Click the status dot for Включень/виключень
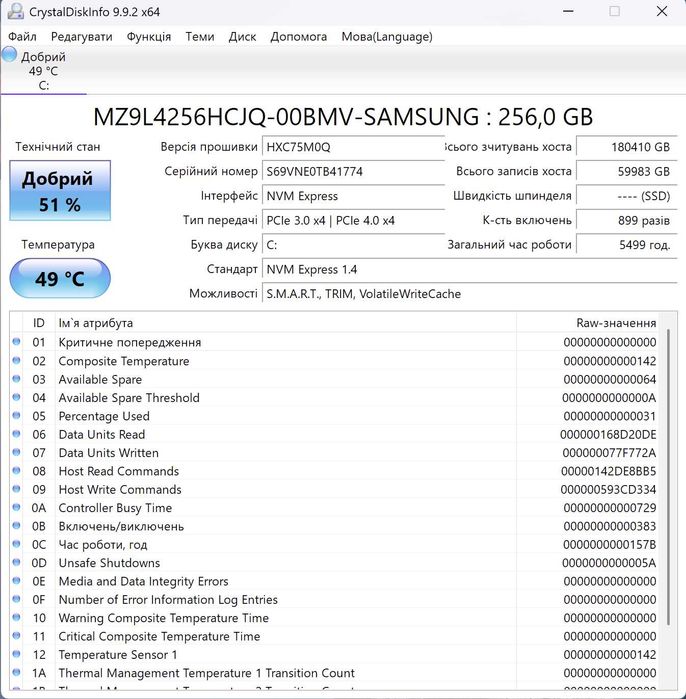The width and height of the screenshot is (686, 699). [16, 526]
